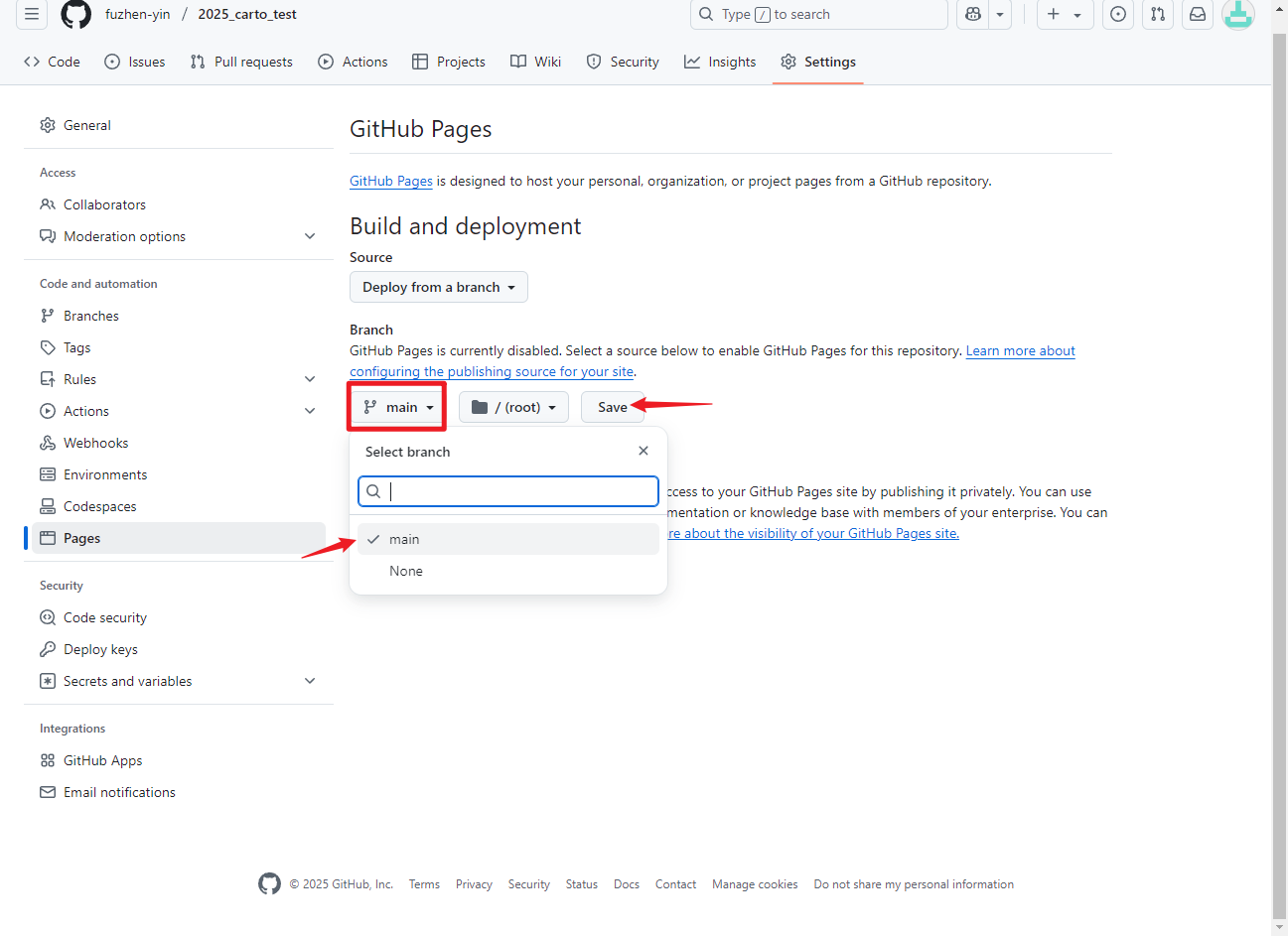Expand the Moderation options chevron
1288x936 pixels.
(310, 236)
